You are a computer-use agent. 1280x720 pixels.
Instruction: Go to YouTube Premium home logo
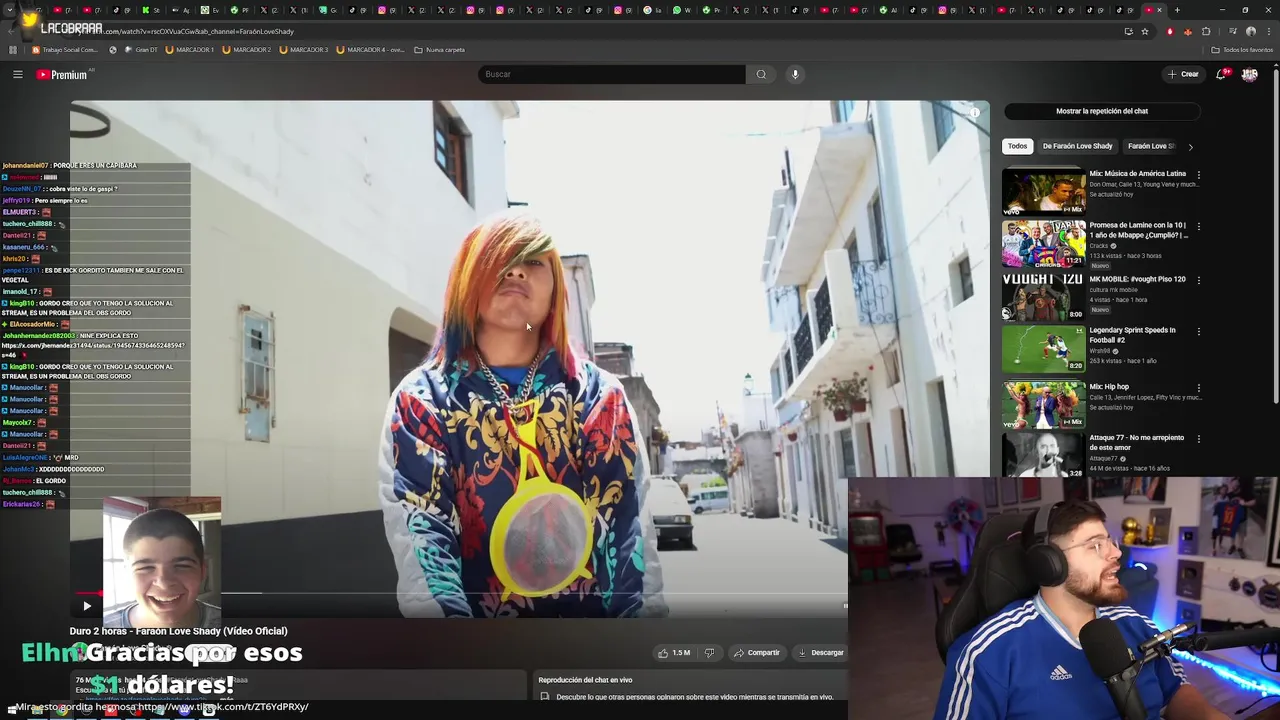[x=62, y=74]
